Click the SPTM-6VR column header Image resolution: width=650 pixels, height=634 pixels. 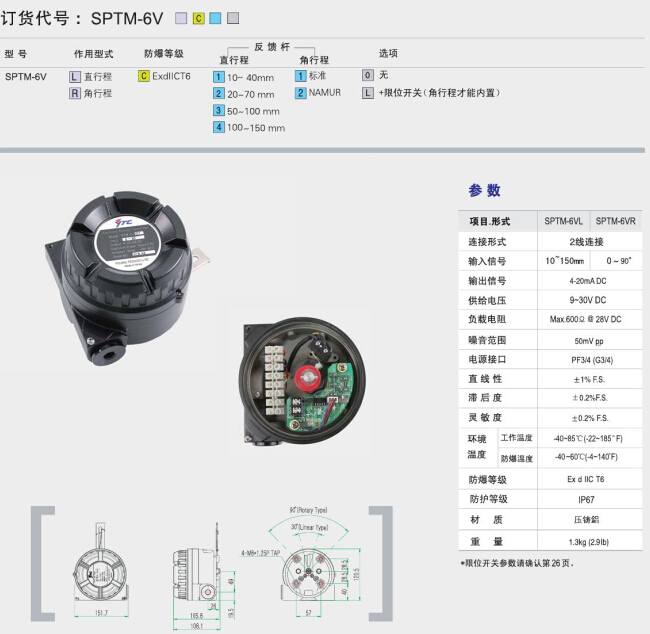616,221
